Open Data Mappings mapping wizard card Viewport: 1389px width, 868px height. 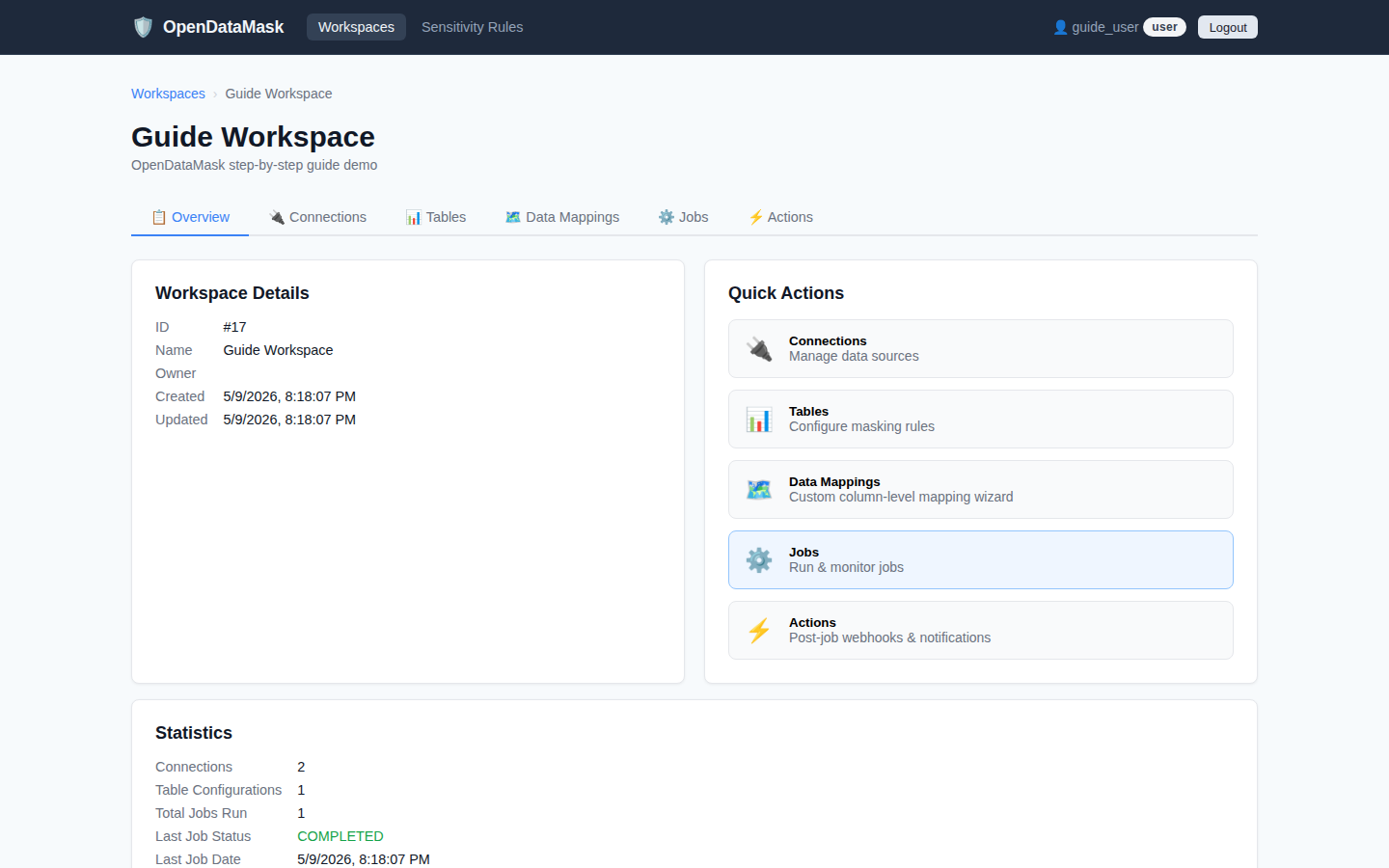click(981, 489)
